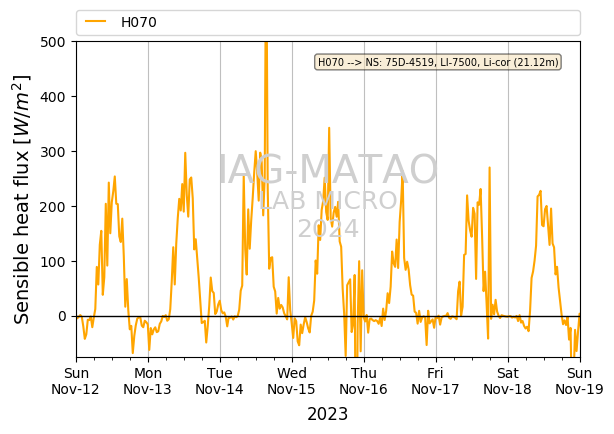Click the 2023 x-axis year label
The width and height of the screenshot is (614, 434).
click(328, 414)
